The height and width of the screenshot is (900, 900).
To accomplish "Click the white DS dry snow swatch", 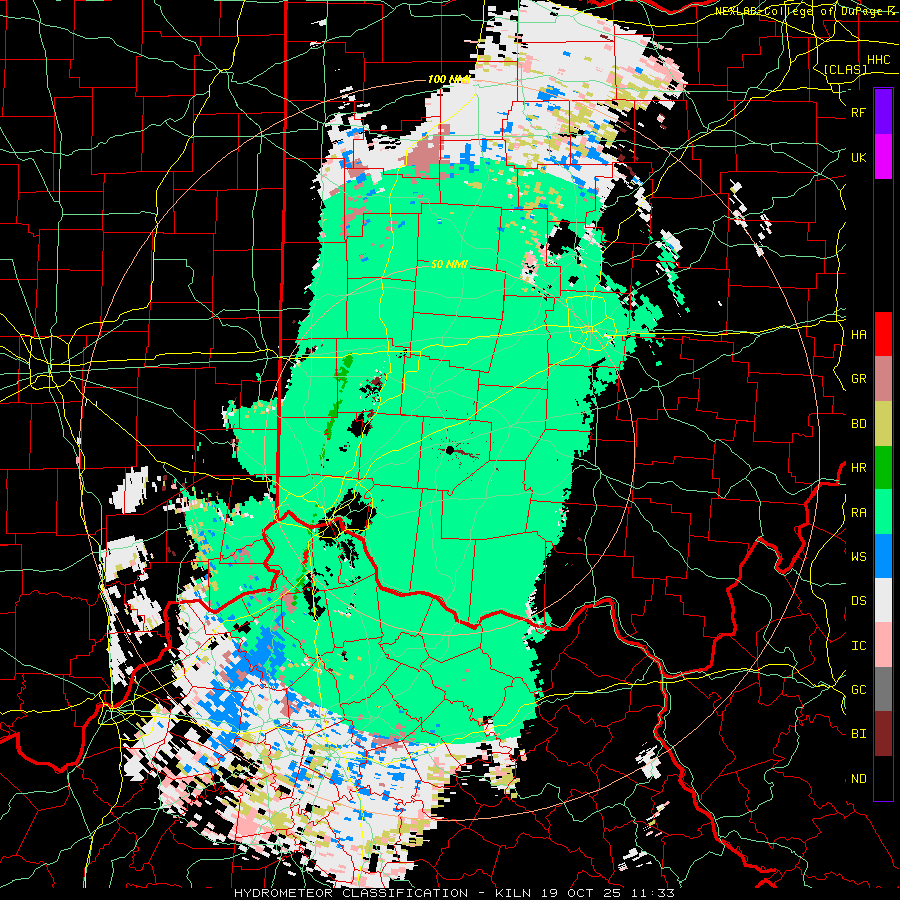I will 883,600.
